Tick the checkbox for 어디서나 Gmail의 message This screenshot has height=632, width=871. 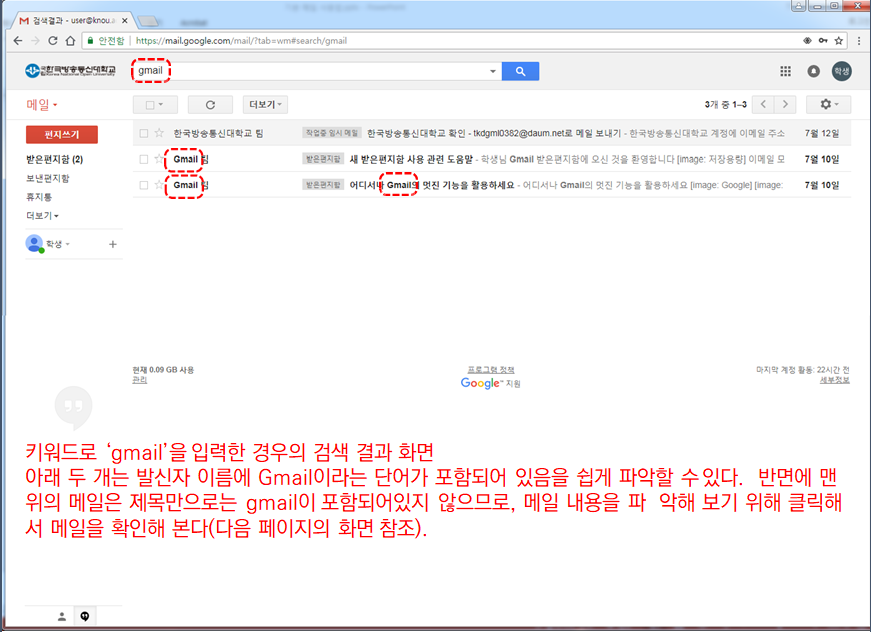coord(144,185)
